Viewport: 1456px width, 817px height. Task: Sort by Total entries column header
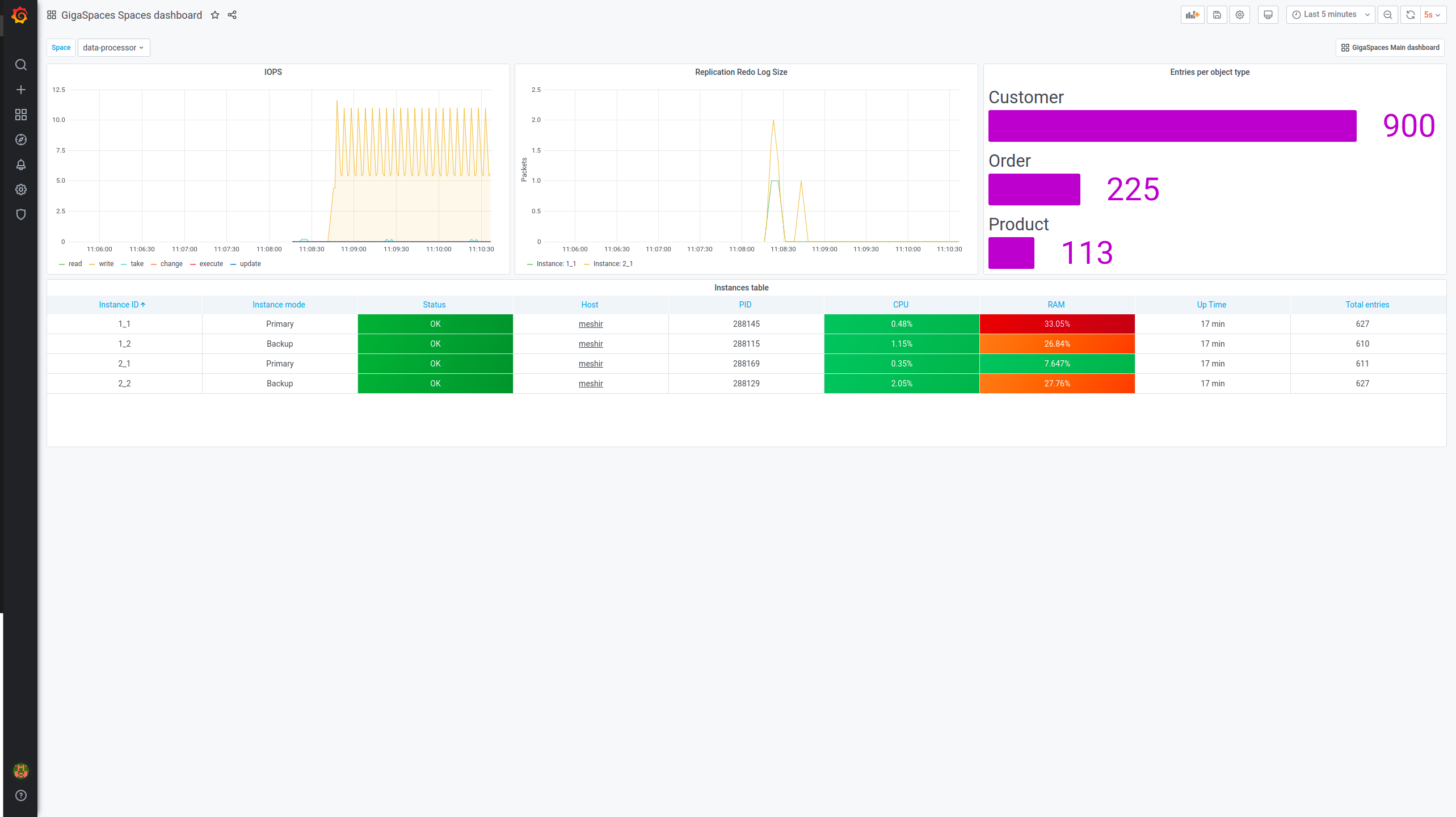pyautogui.click(x=1367, y=305)
